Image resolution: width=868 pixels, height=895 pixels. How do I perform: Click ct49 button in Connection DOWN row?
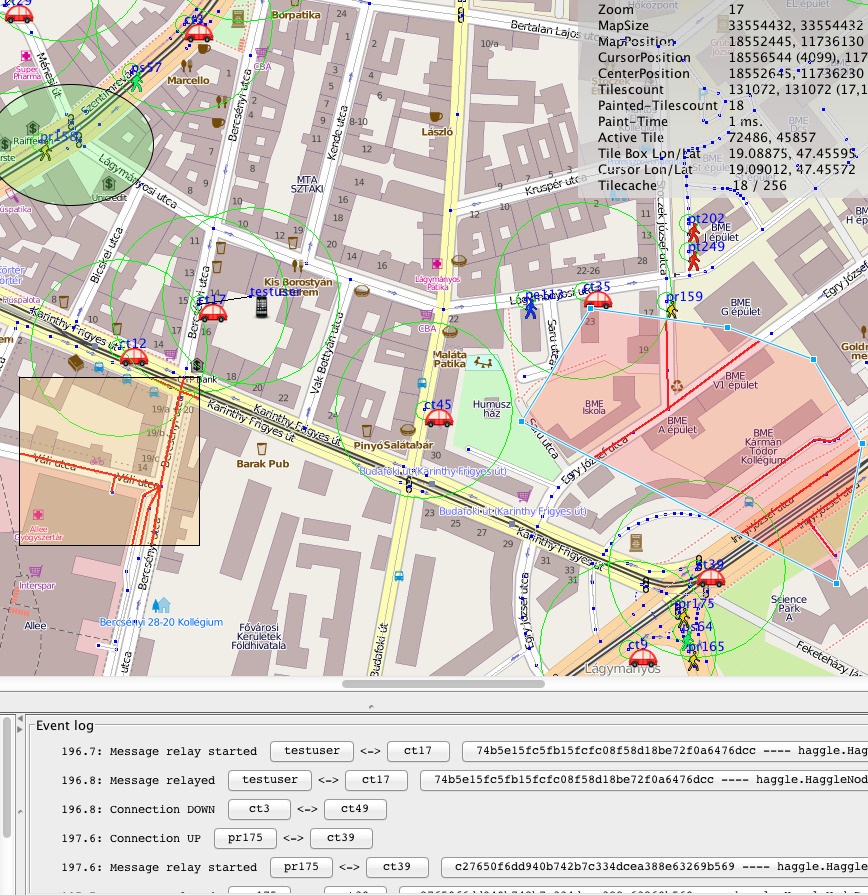point(355,809)
